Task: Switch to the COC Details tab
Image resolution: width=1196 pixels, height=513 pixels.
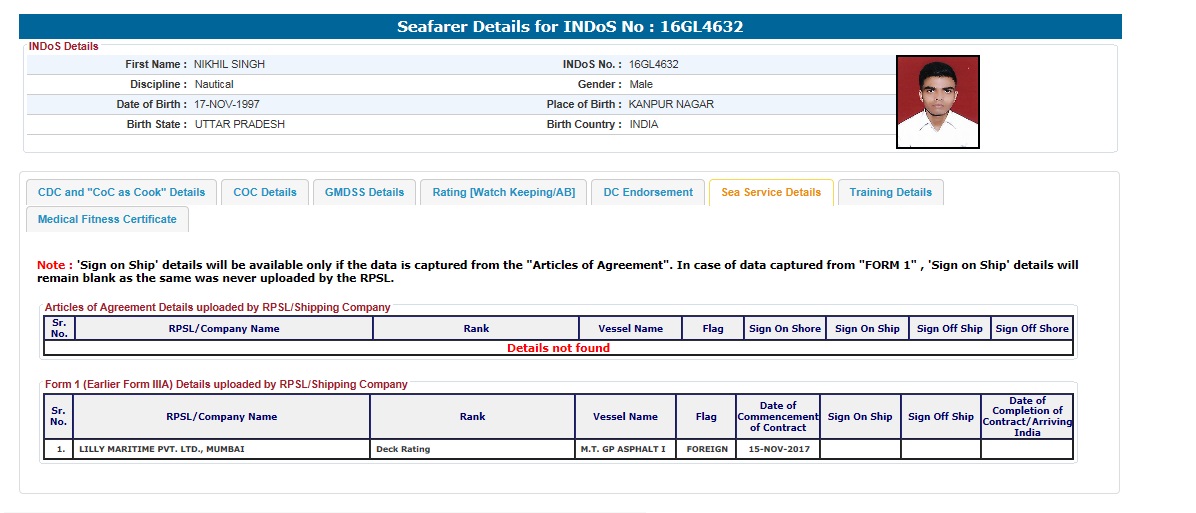Action: pos(265,192)
